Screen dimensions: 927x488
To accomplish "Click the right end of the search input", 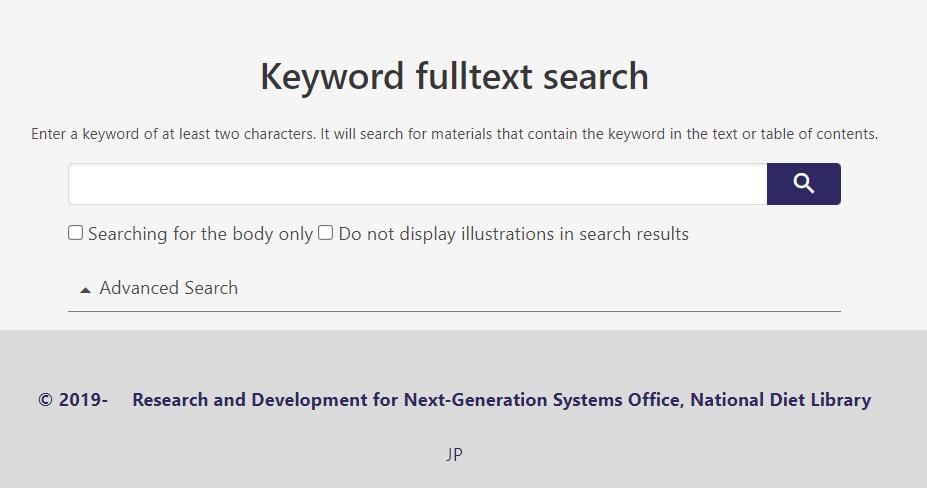I will coord(750,184).
